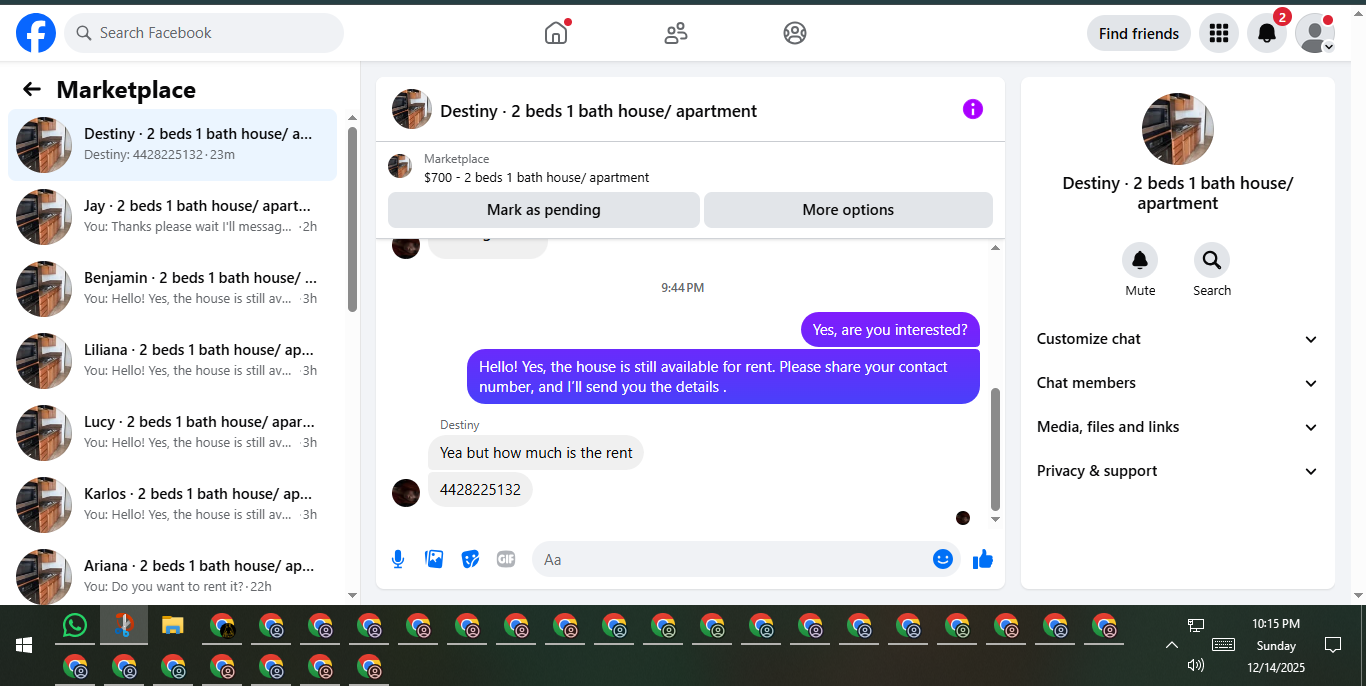Send a thumbs-up like
The width and height of the screenshot is (1366, 686).
pyautogui.click(x=983, y=559)
